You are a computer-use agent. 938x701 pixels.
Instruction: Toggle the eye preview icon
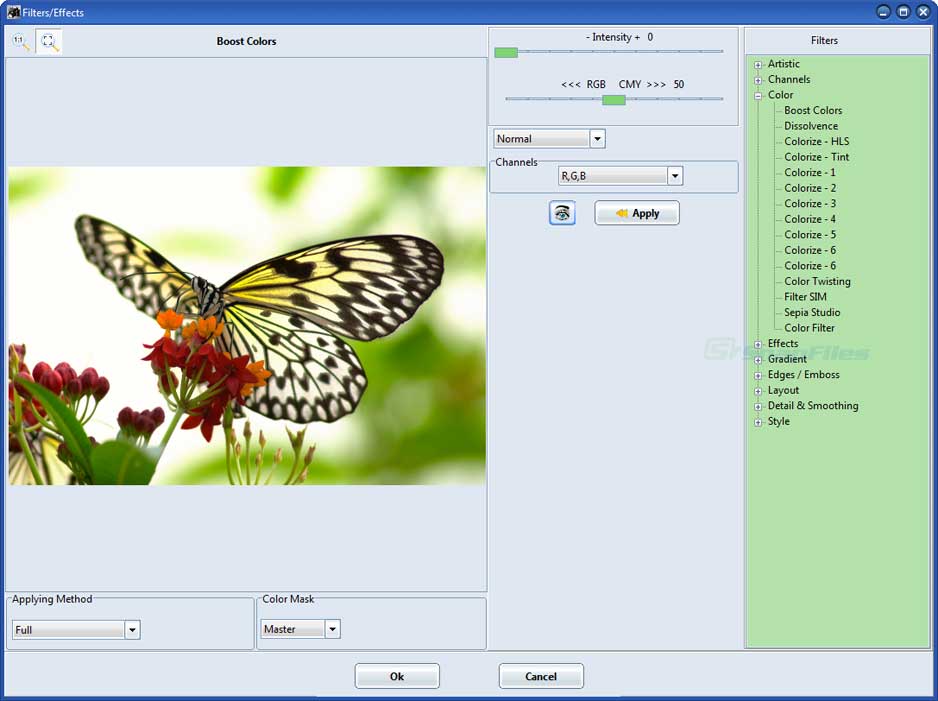(x=562, y=213)
